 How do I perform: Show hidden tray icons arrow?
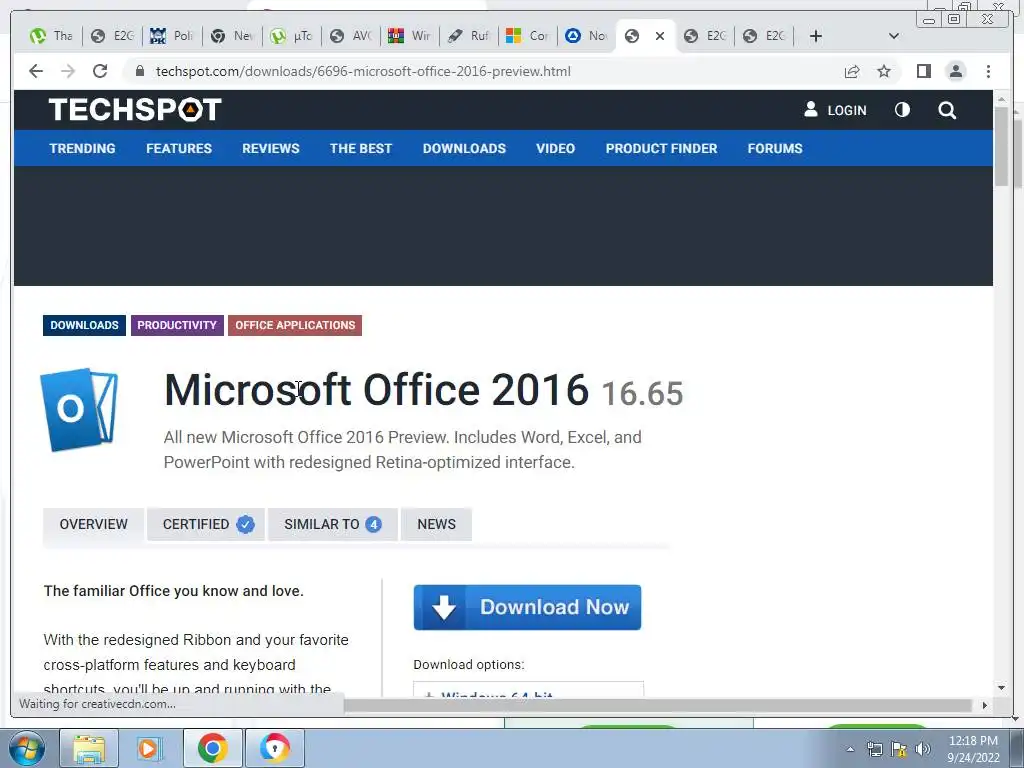850,749
